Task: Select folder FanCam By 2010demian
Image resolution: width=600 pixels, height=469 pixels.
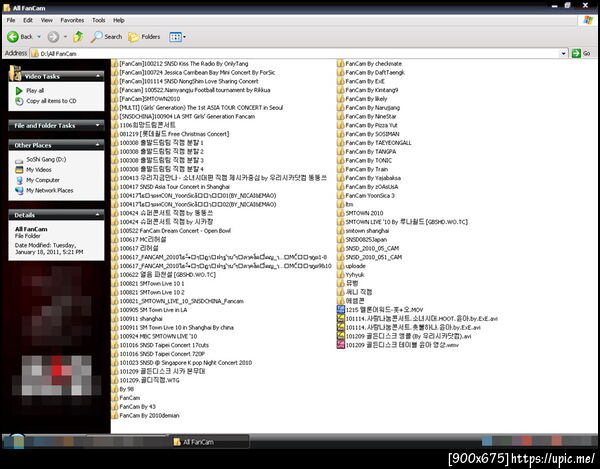Action: [x=145, y=416]
